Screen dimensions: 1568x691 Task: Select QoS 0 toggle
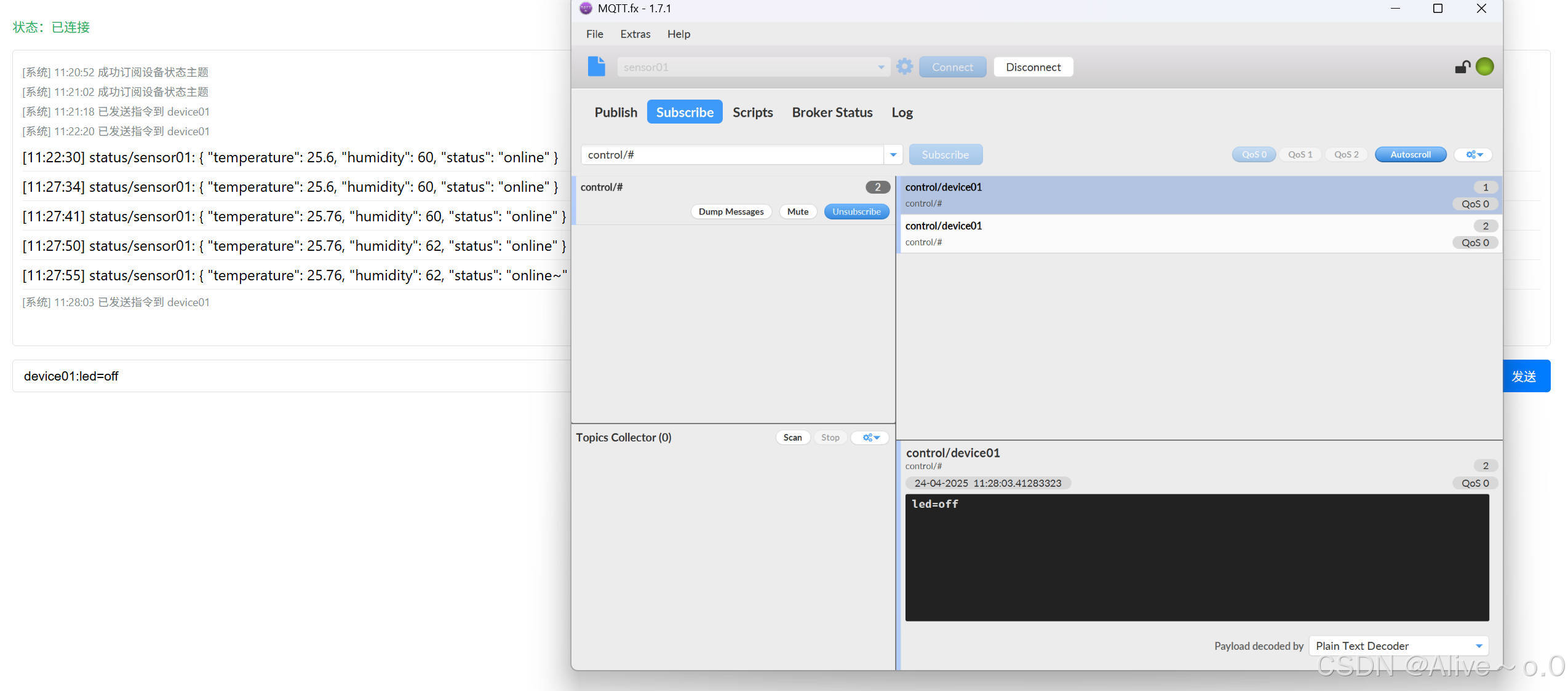1254,155
